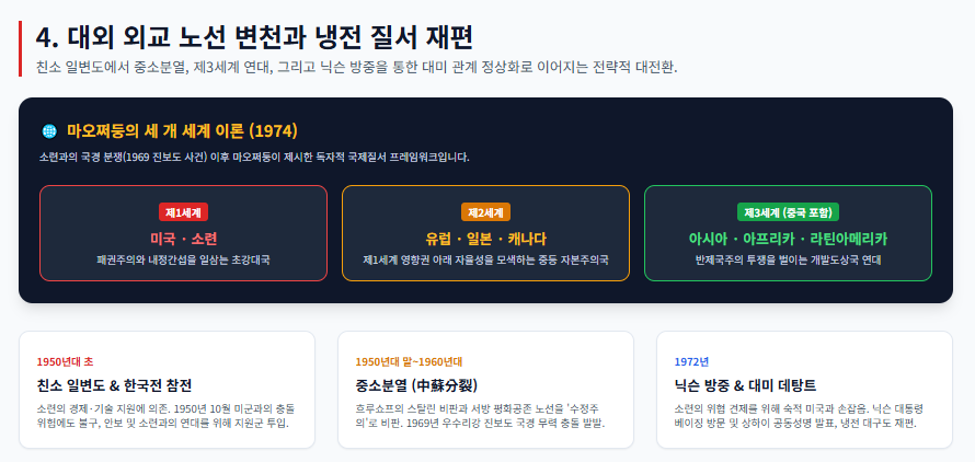The width and height of the screenshot is (975, 462).
Task: Click the red vertical accent bar beside heading
Action: pos(21,49)
